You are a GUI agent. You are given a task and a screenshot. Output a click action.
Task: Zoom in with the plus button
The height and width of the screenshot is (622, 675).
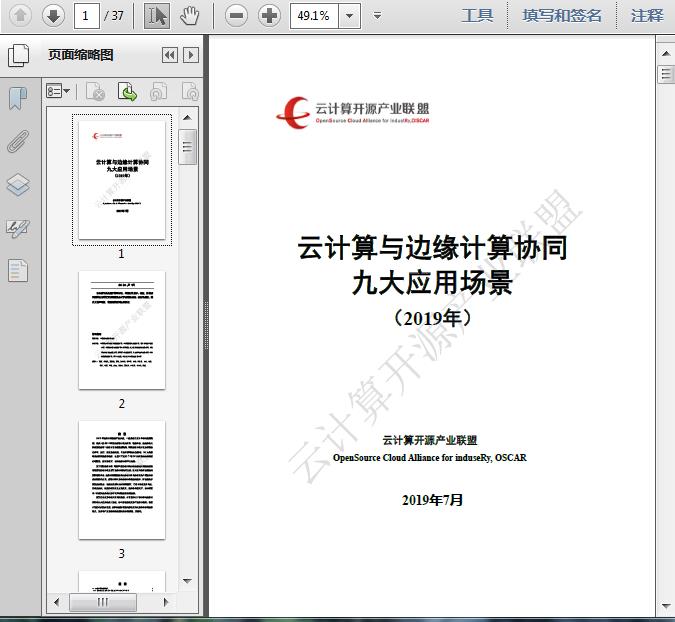[x=269, y=16]
